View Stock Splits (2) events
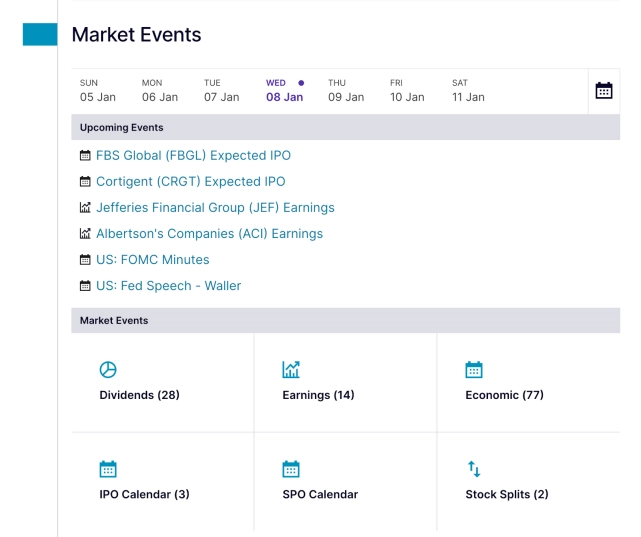This screenshot has height=537, width=641. click(506, 494)
